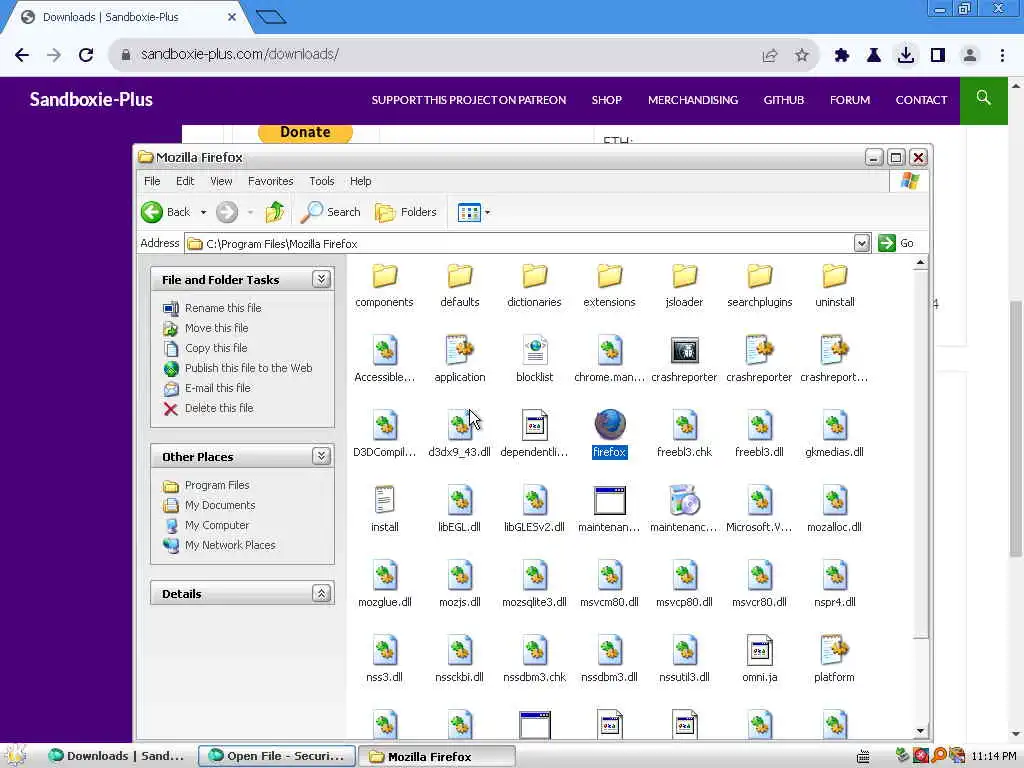Select the omni.ja file icon

coord(760,650)
